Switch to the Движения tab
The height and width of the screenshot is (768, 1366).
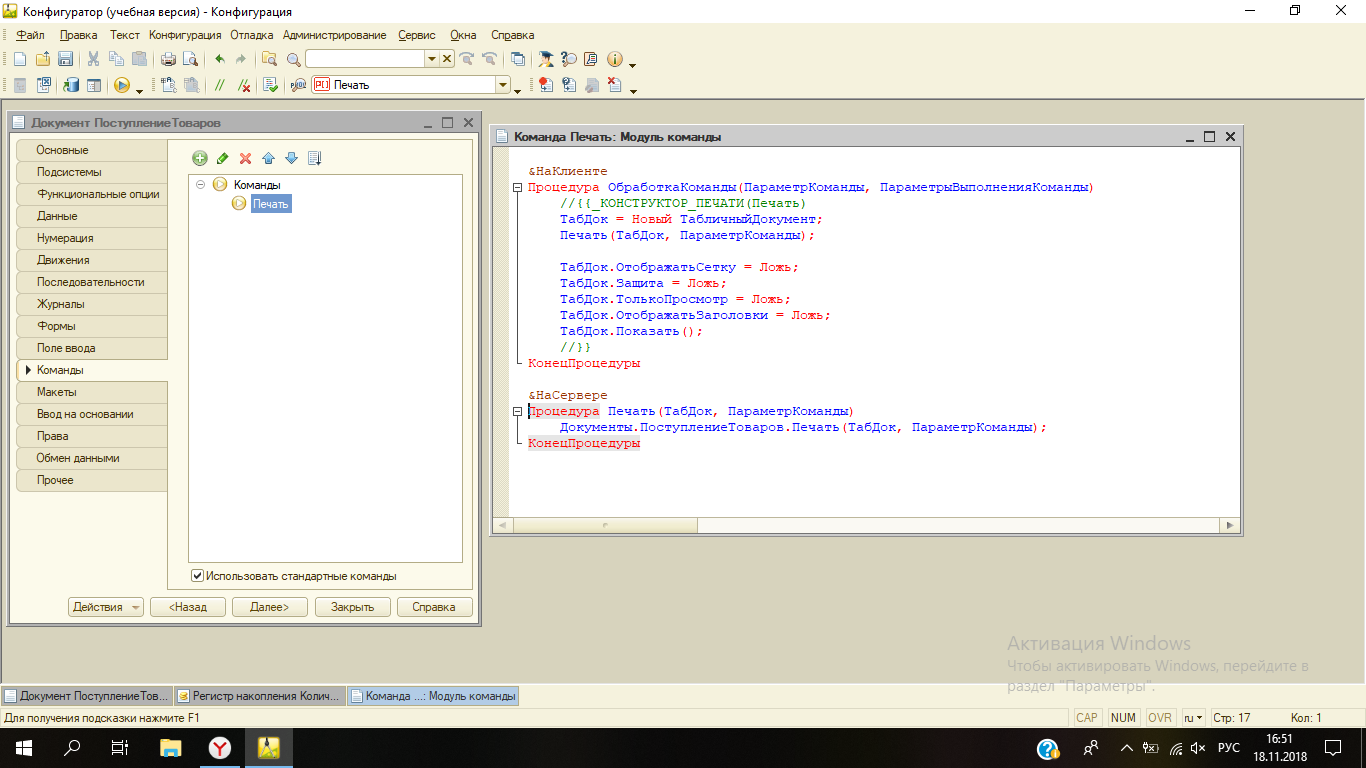[92, 260]
